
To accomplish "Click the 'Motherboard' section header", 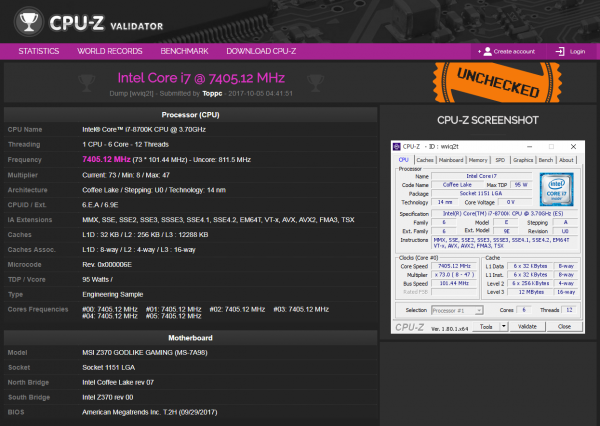I will pos(191,338).
